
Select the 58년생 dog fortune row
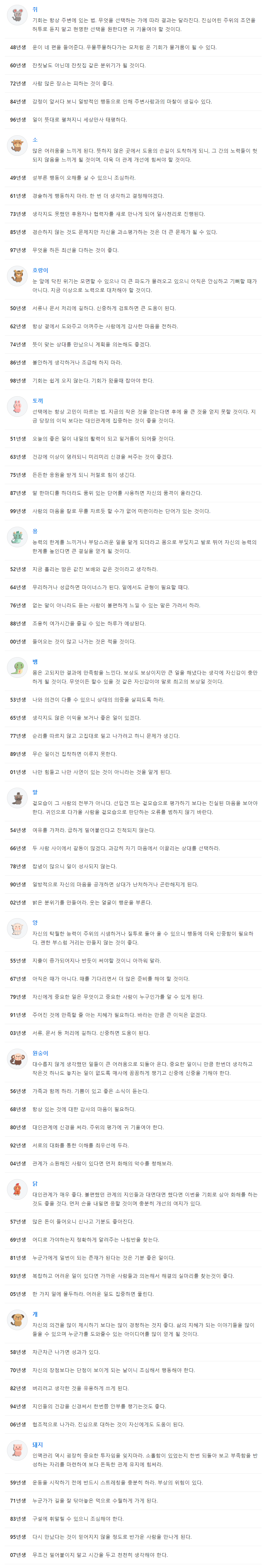(133, 1352)
